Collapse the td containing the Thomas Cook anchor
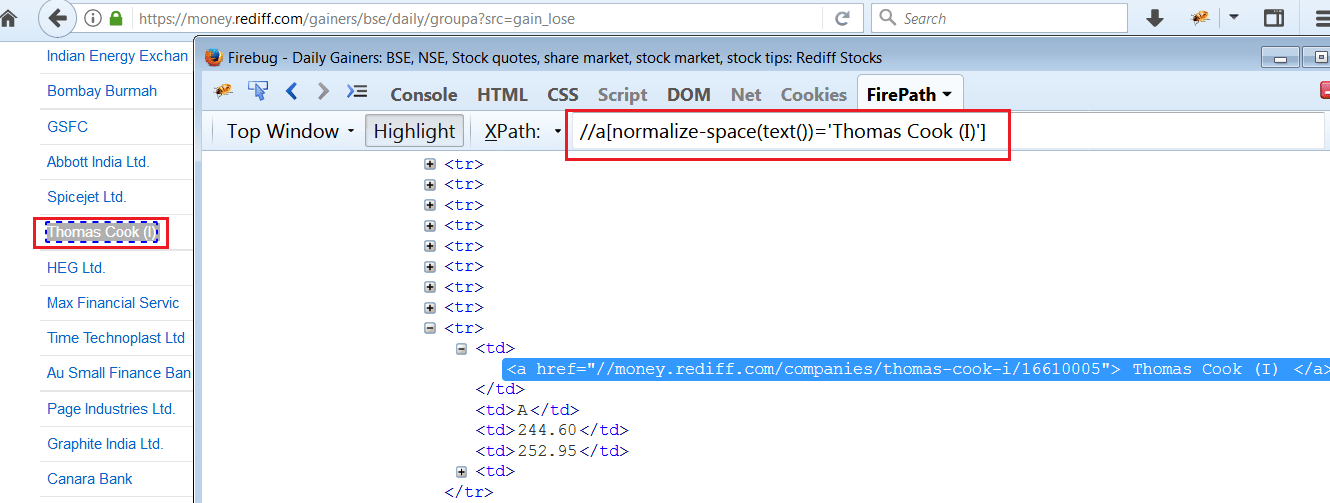Viewport: 1330px width, 503px height. pyautogui.click(x=461, y=349)
